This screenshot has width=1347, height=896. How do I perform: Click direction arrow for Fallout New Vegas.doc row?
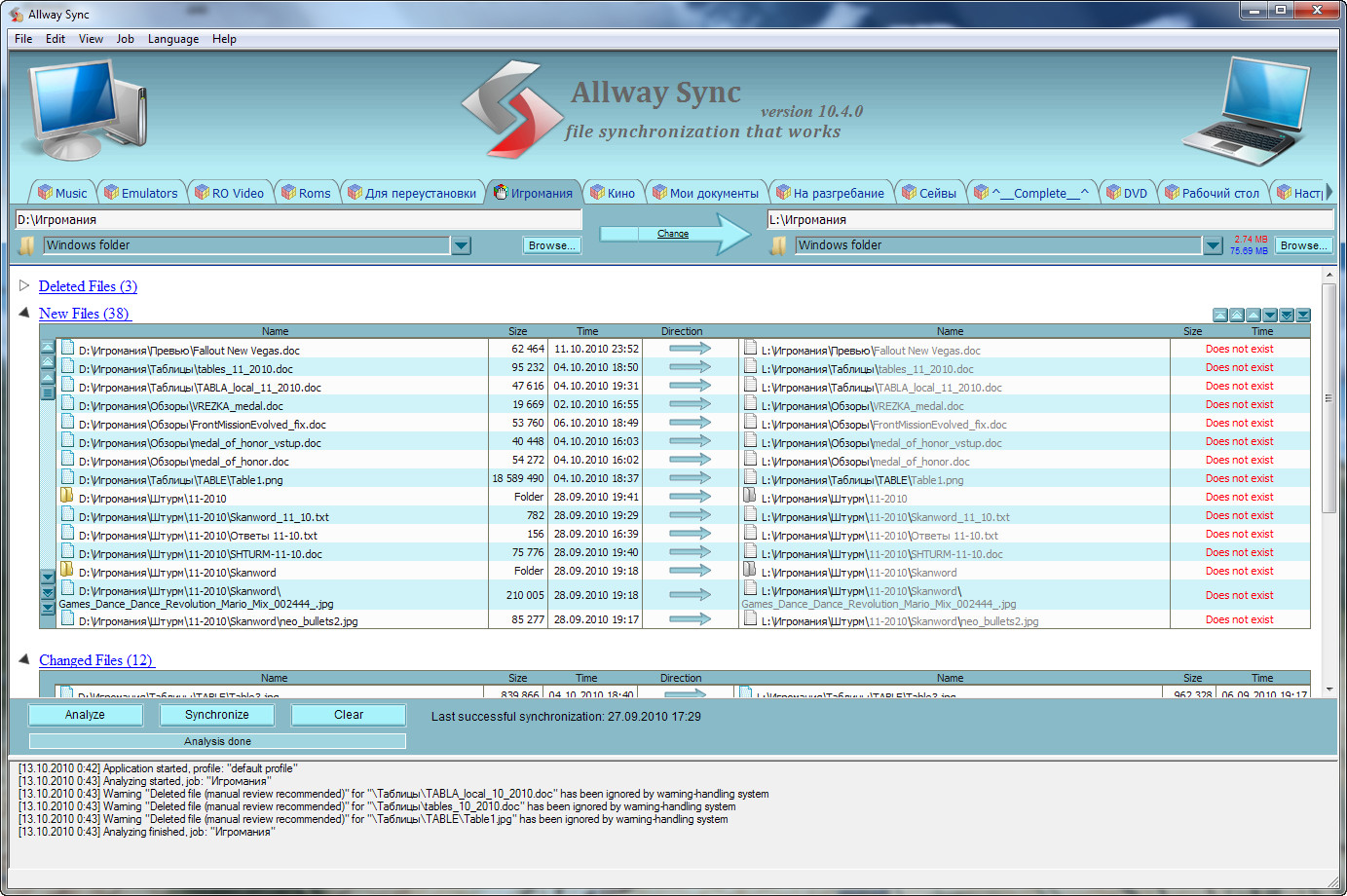tap(691, 349)
